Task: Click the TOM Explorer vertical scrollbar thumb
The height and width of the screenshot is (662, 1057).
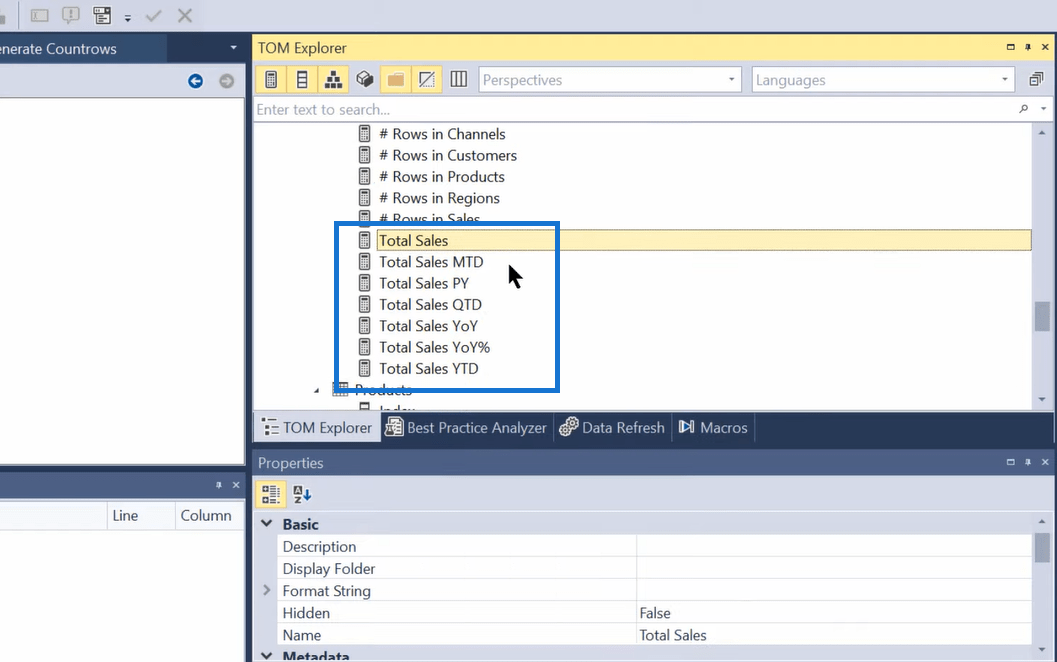Action: [1042, 317]
